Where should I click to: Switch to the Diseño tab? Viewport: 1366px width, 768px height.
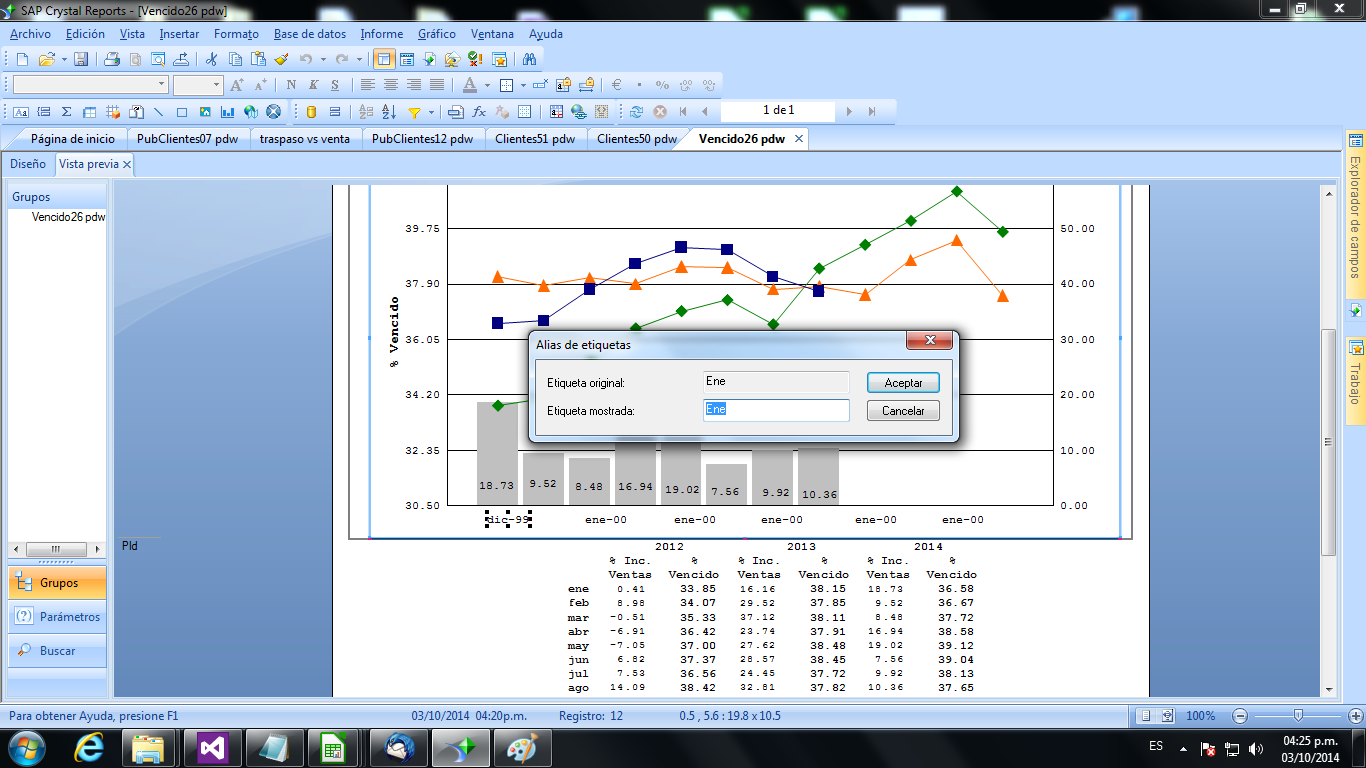(28, 164)
